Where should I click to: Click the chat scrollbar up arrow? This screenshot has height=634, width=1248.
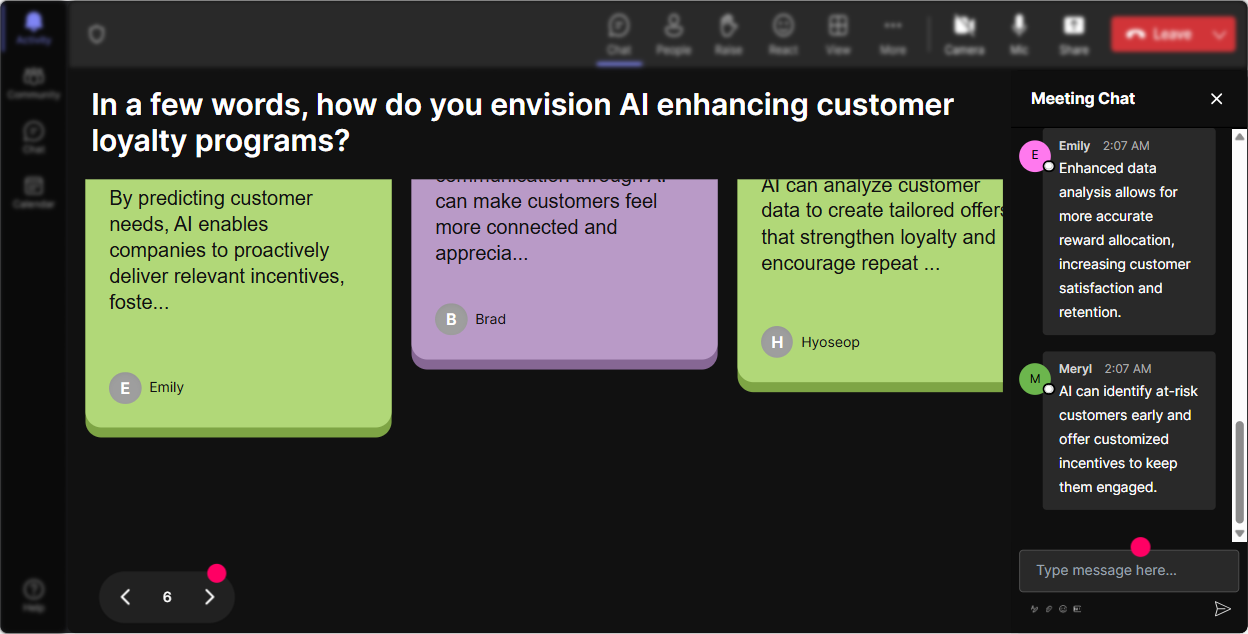pos(1240,136)
